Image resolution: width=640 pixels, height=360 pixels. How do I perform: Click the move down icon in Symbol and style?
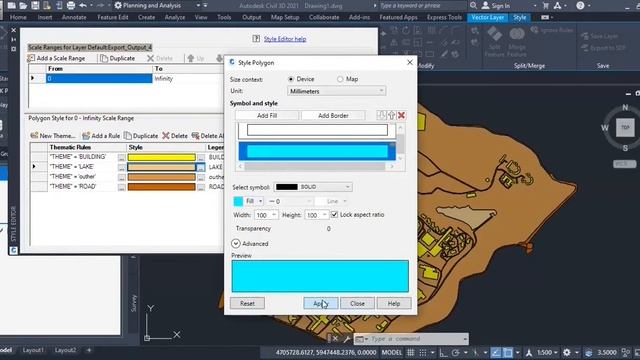click(x=381, y=115)
